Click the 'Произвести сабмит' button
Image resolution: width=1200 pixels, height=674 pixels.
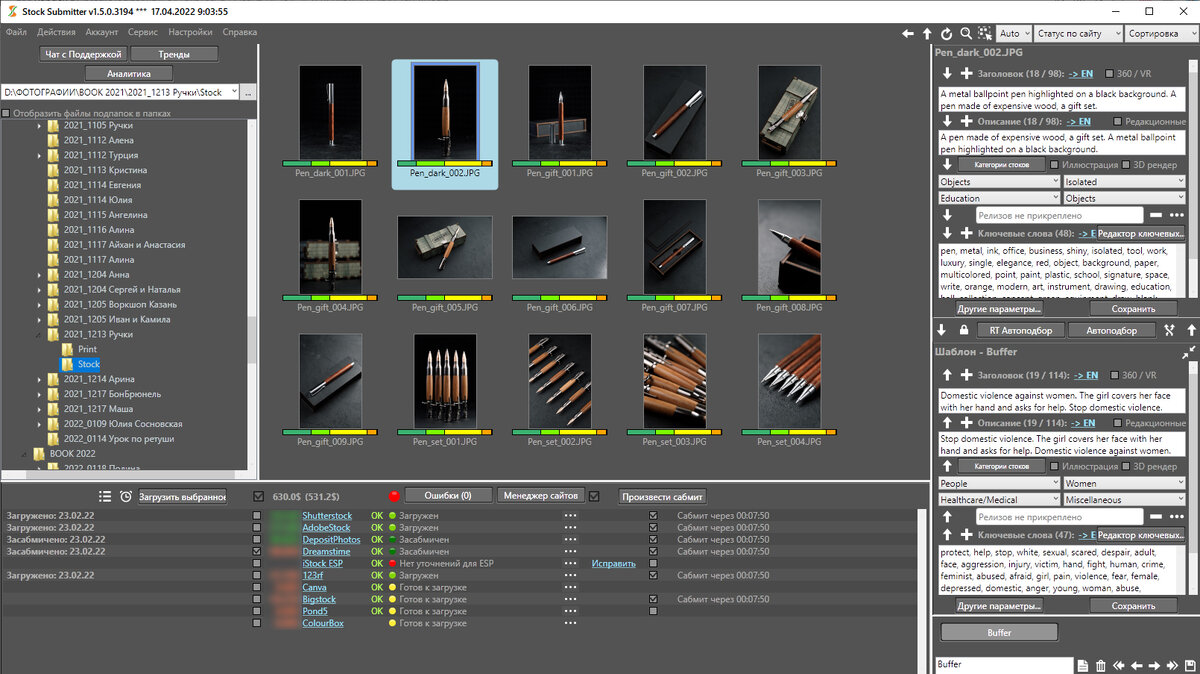click(662, 496)
